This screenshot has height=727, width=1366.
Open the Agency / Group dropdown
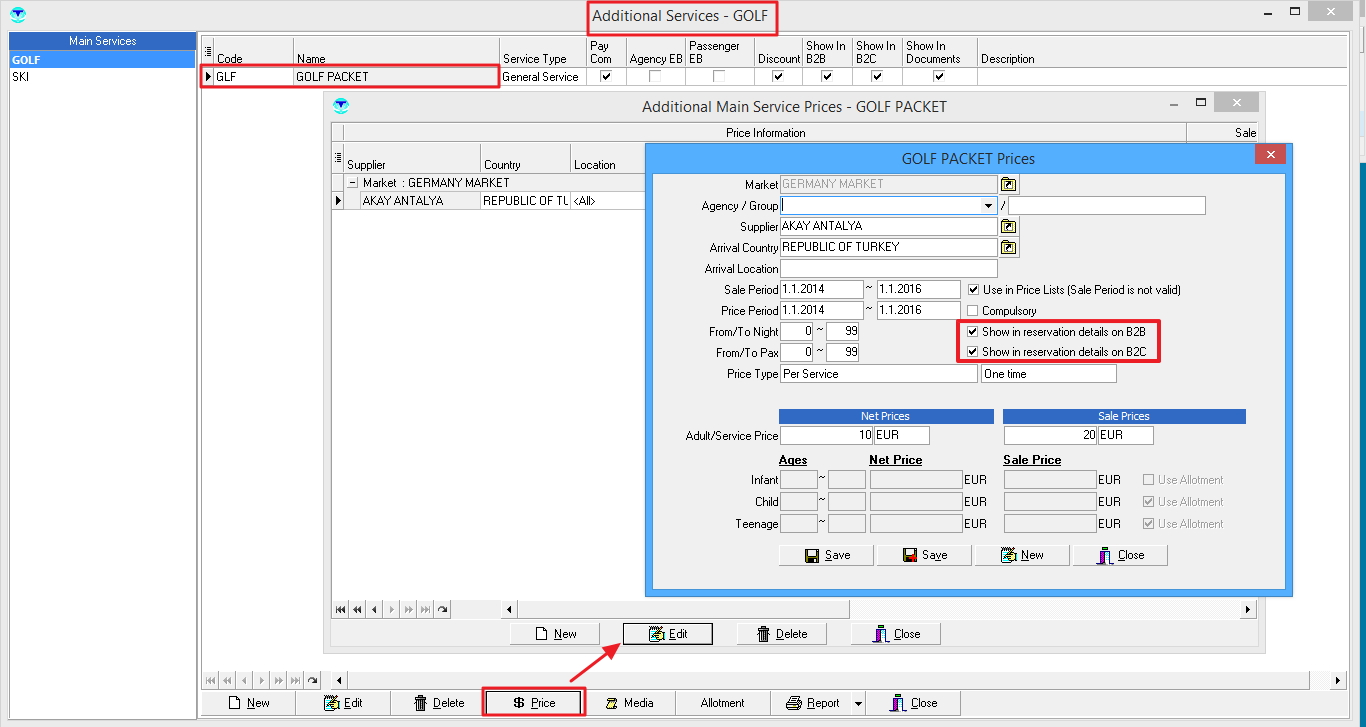[x=988, y=206]
